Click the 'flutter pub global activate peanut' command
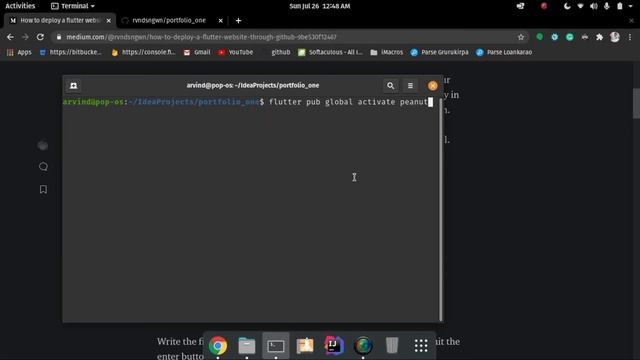The height and width of the screenshot is (360, 640). coord(348,102)
